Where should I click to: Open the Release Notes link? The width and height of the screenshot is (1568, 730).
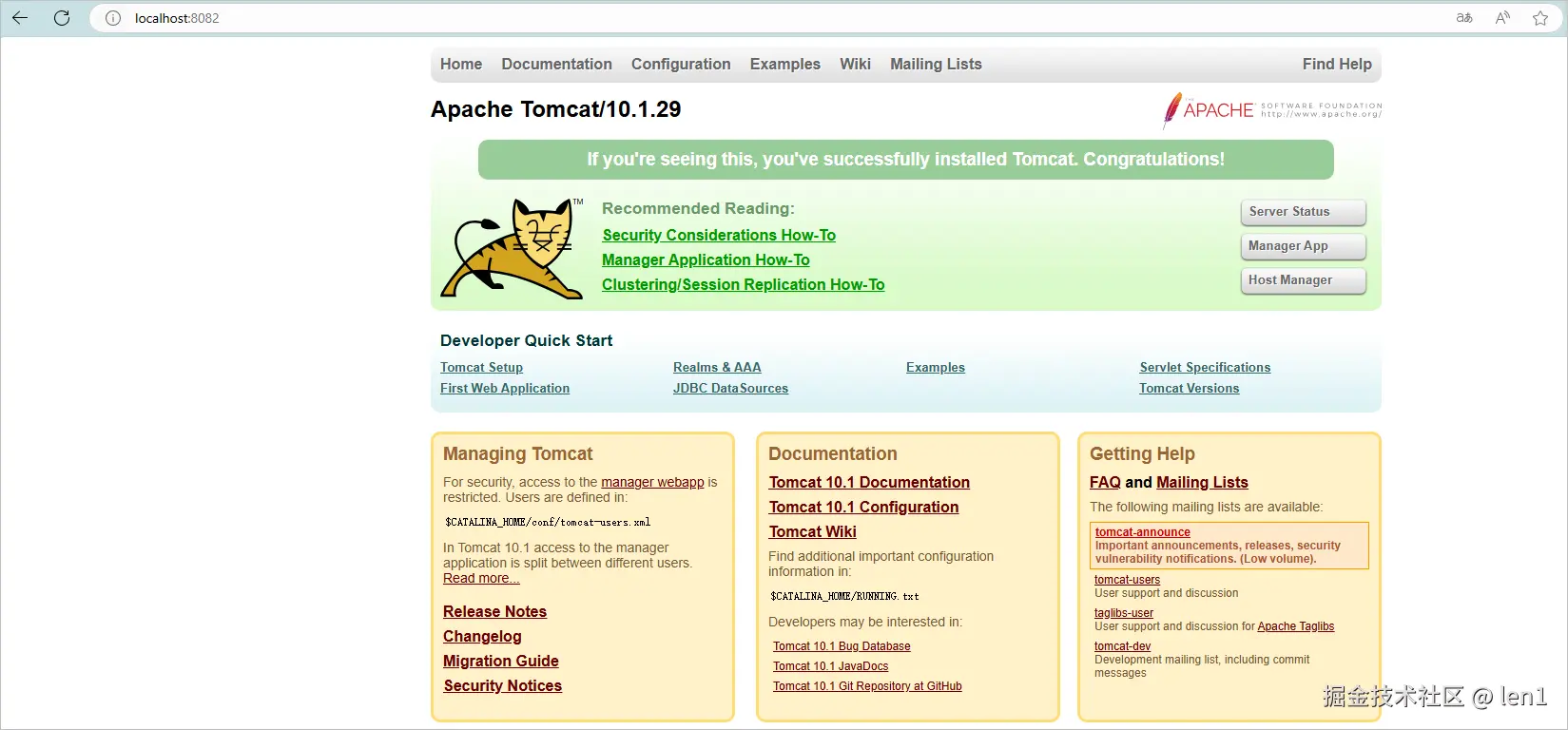tap(494, 611)
